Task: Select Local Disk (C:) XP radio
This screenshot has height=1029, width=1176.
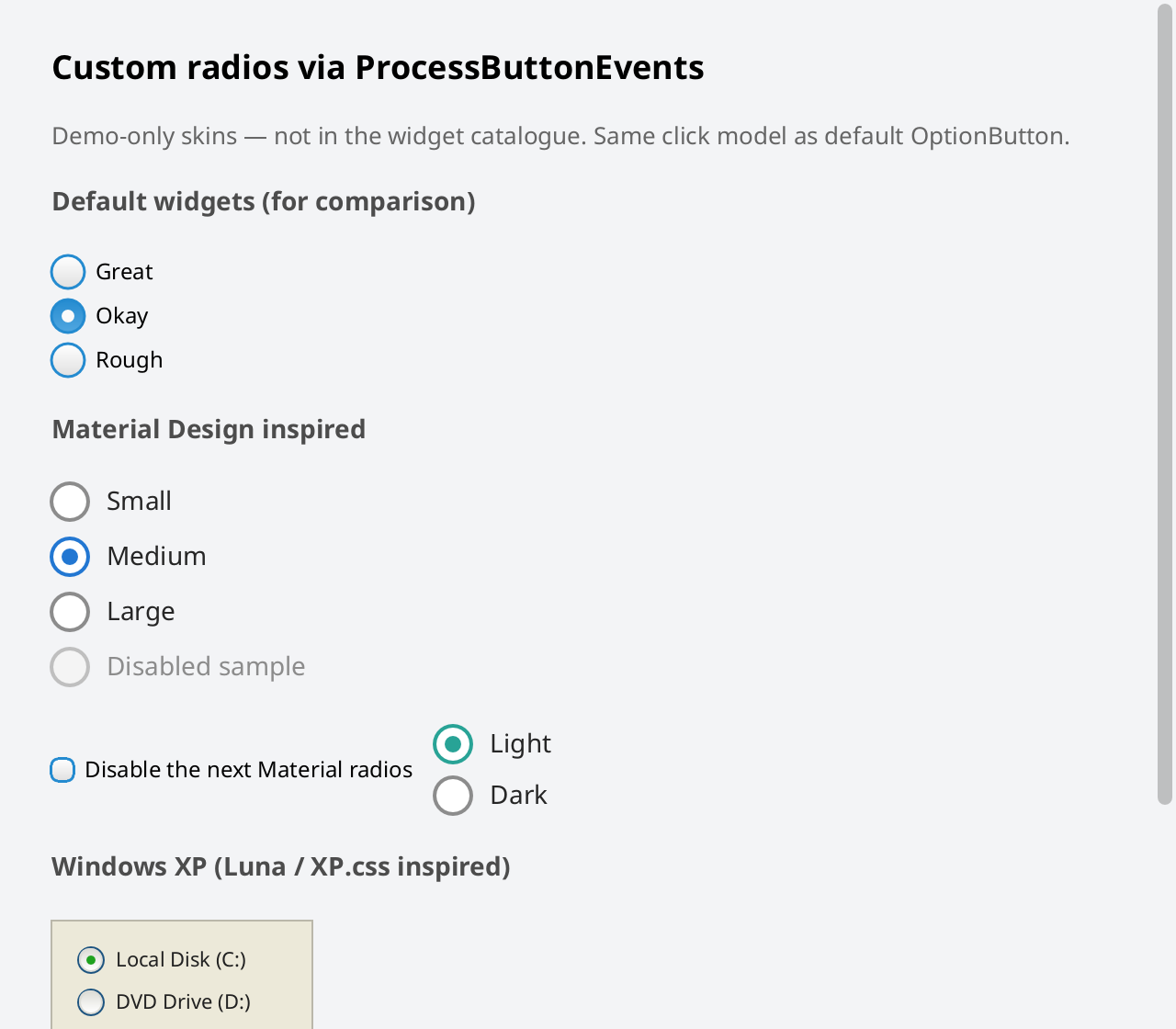Action: [91, 960]
